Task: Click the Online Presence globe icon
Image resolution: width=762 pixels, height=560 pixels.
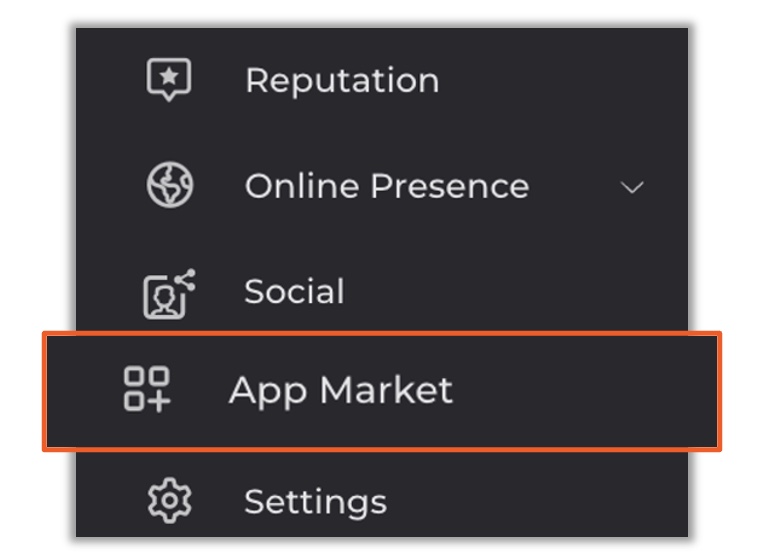Action: click(x=170, y=186)
